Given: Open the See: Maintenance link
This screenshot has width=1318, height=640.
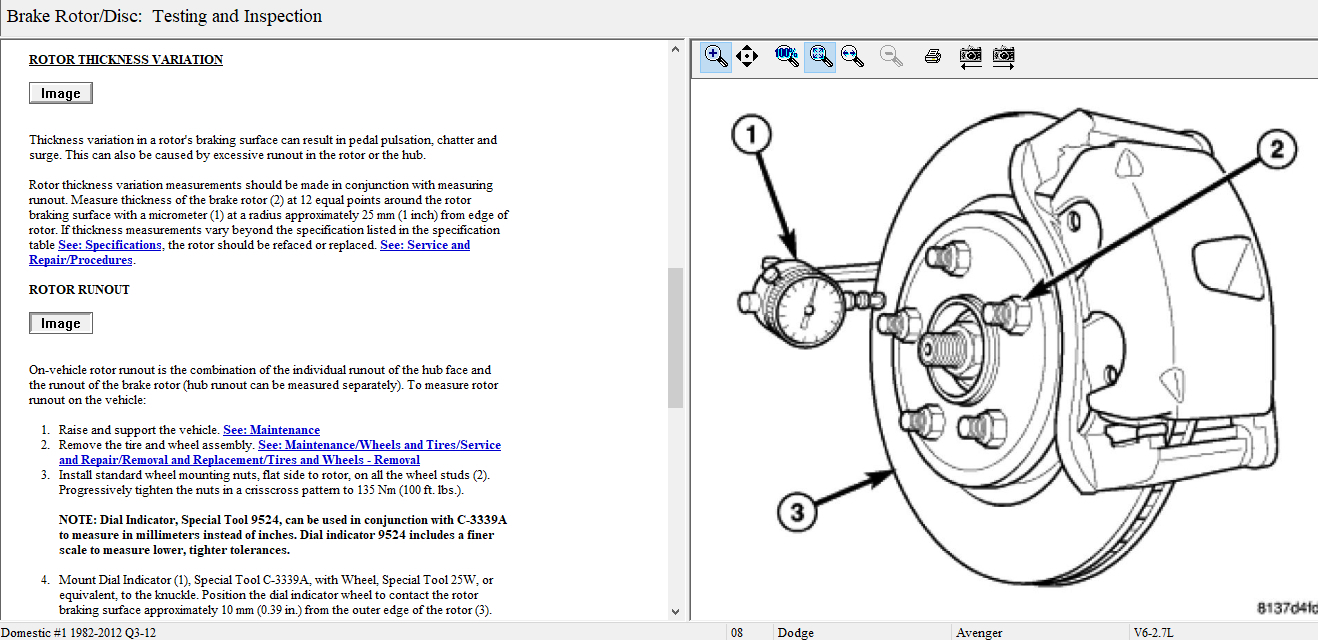Looking at the screenshot, I should click(x=272, y=430).
